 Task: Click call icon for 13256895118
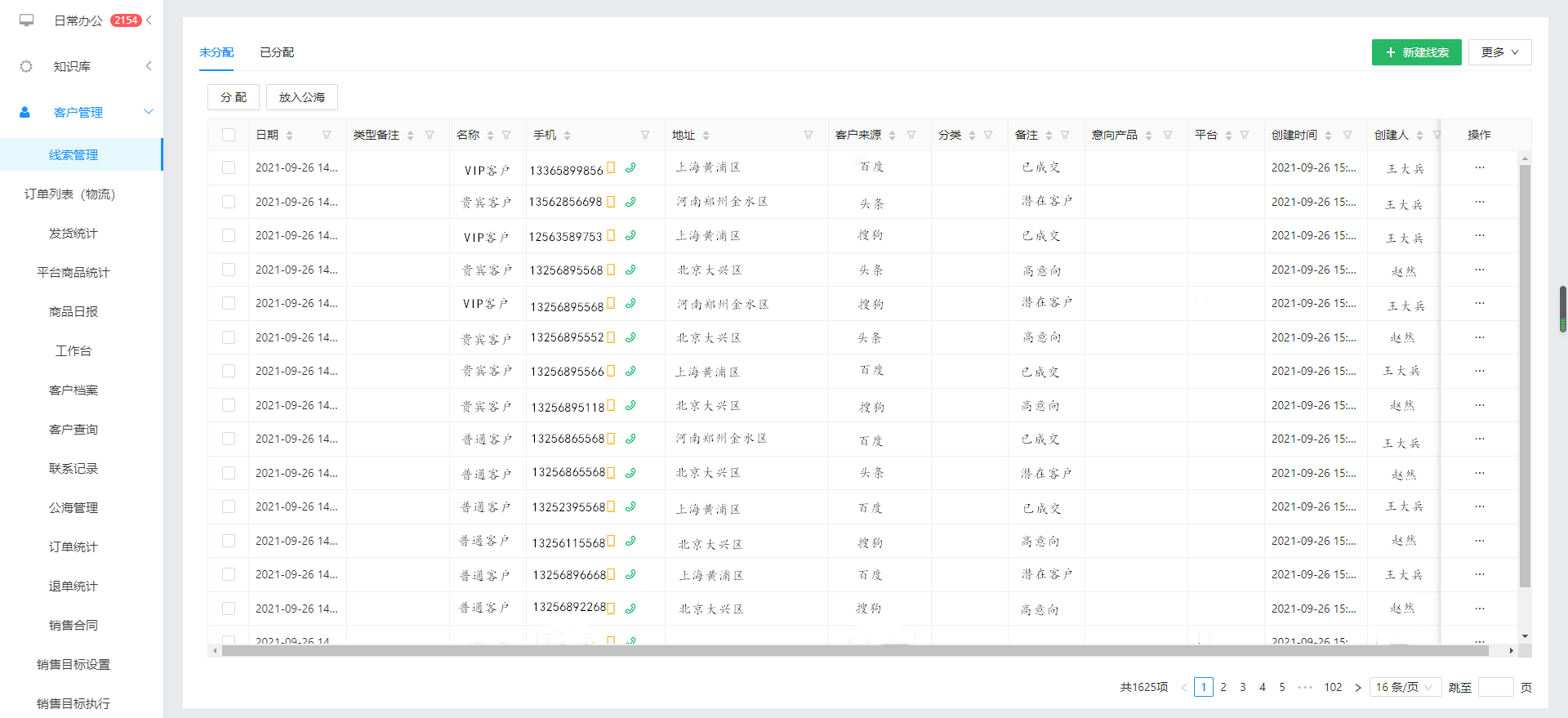[x=630, y=405]
